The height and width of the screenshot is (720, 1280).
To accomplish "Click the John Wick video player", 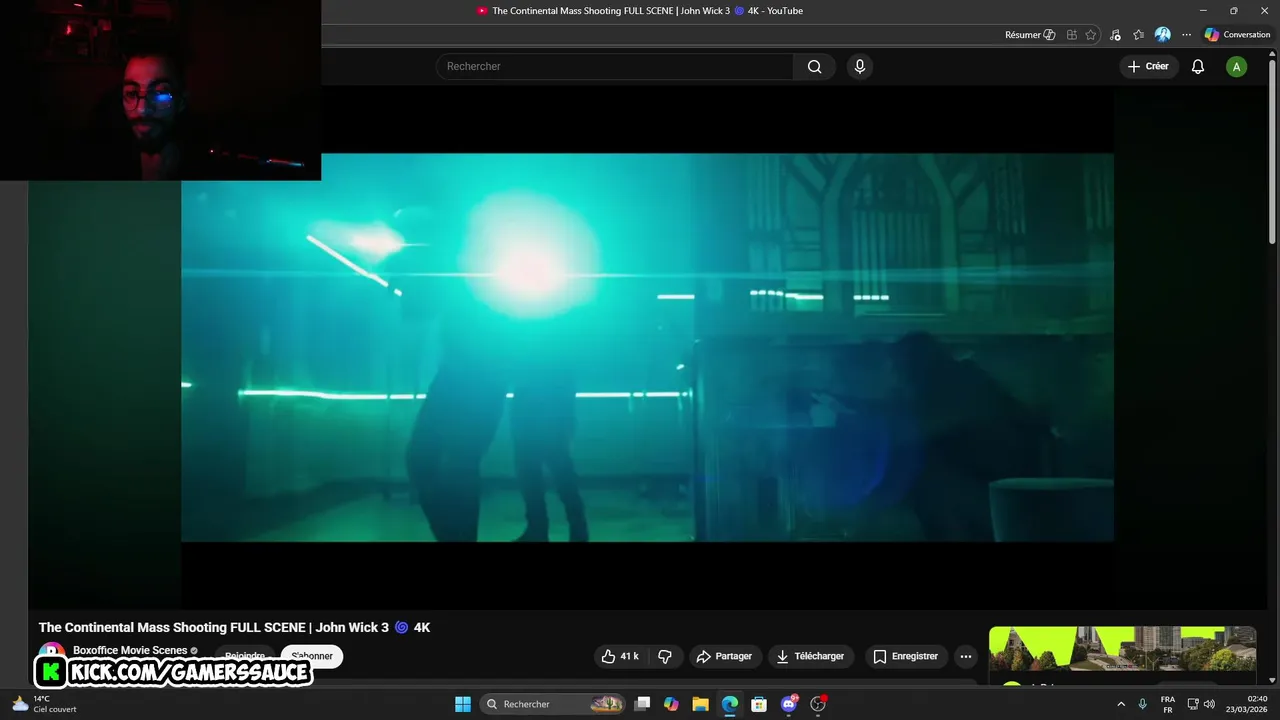I will [x=647, y=347].
